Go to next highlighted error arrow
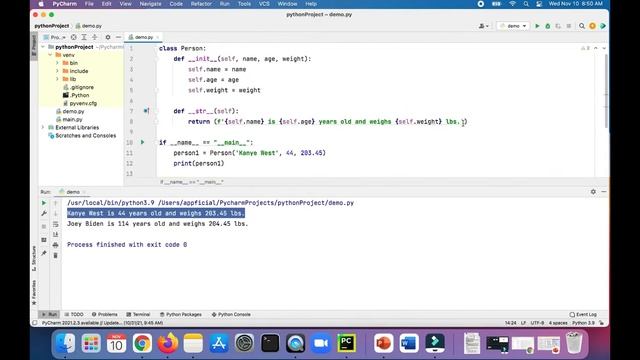This screenshot has height=360, width=640. click(604, 48)
